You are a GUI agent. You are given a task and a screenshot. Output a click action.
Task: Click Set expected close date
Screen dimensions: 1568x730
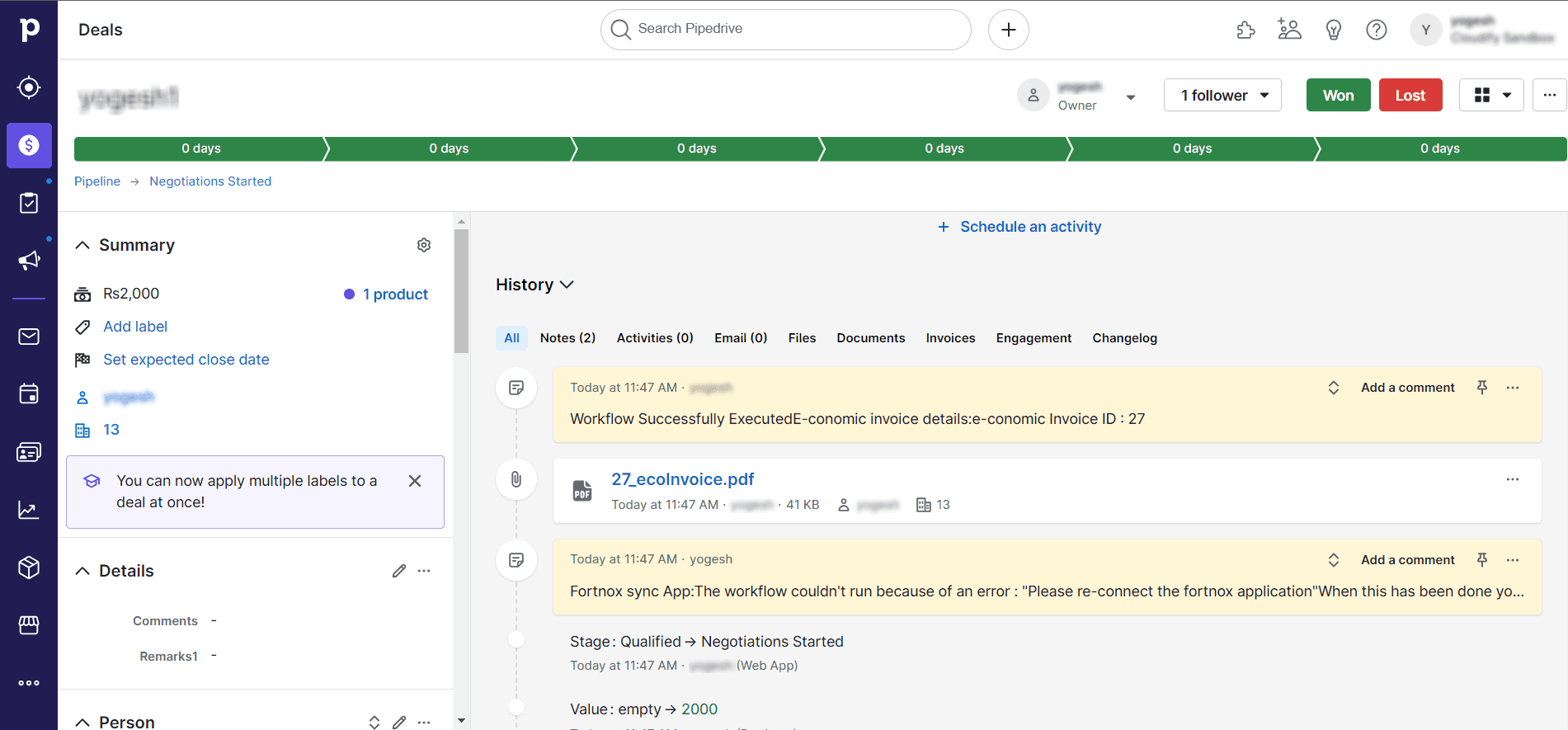(x=186, y=360)
